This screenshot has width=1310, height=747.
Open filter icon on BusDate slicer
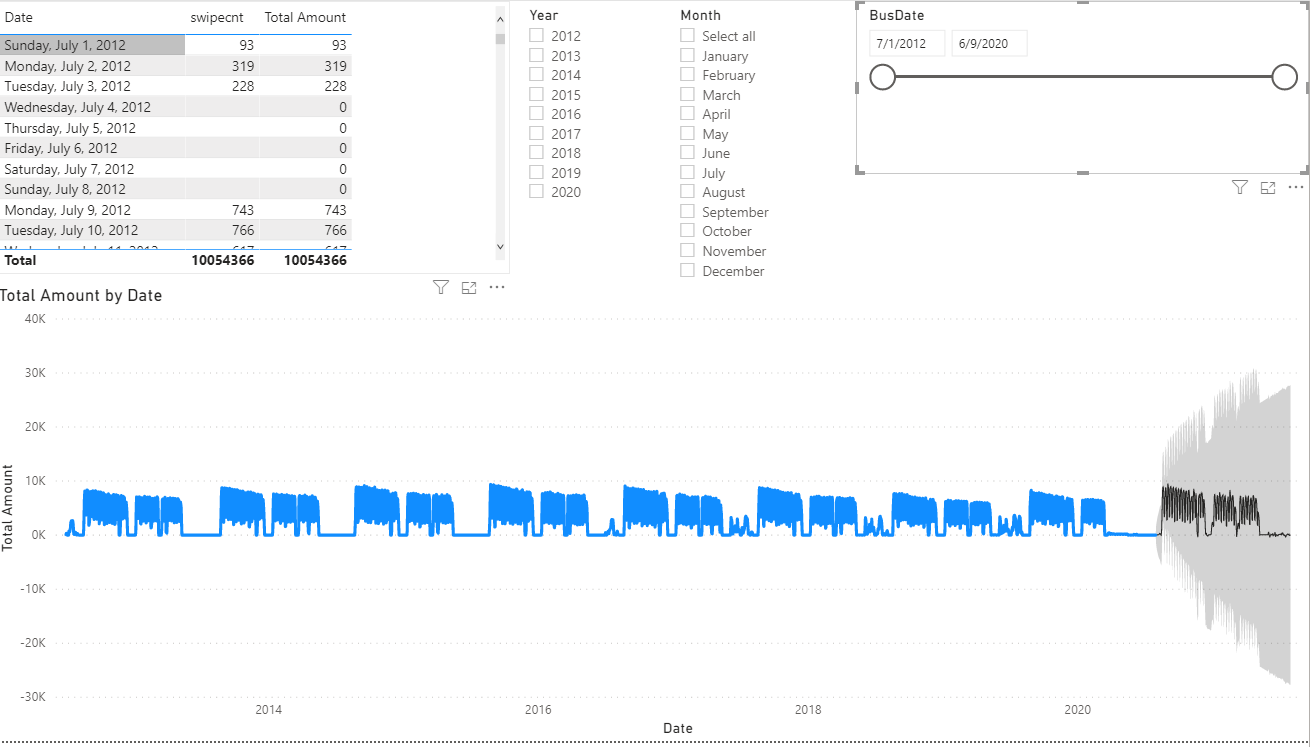tap(1240, 187)
